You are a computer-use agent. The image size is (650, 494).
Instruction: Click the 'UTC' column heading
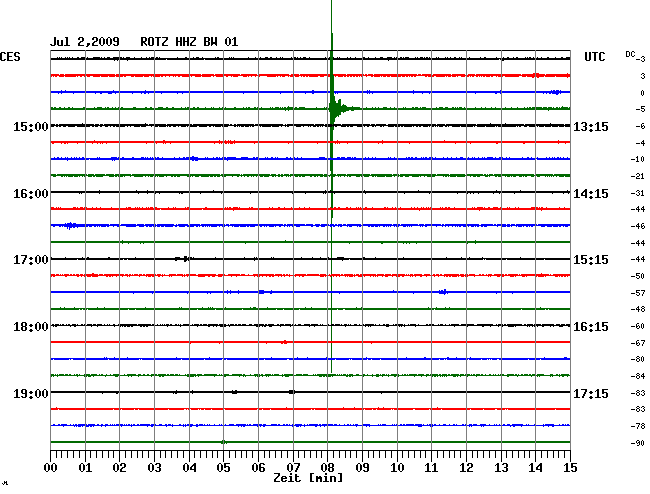[594, 57]
